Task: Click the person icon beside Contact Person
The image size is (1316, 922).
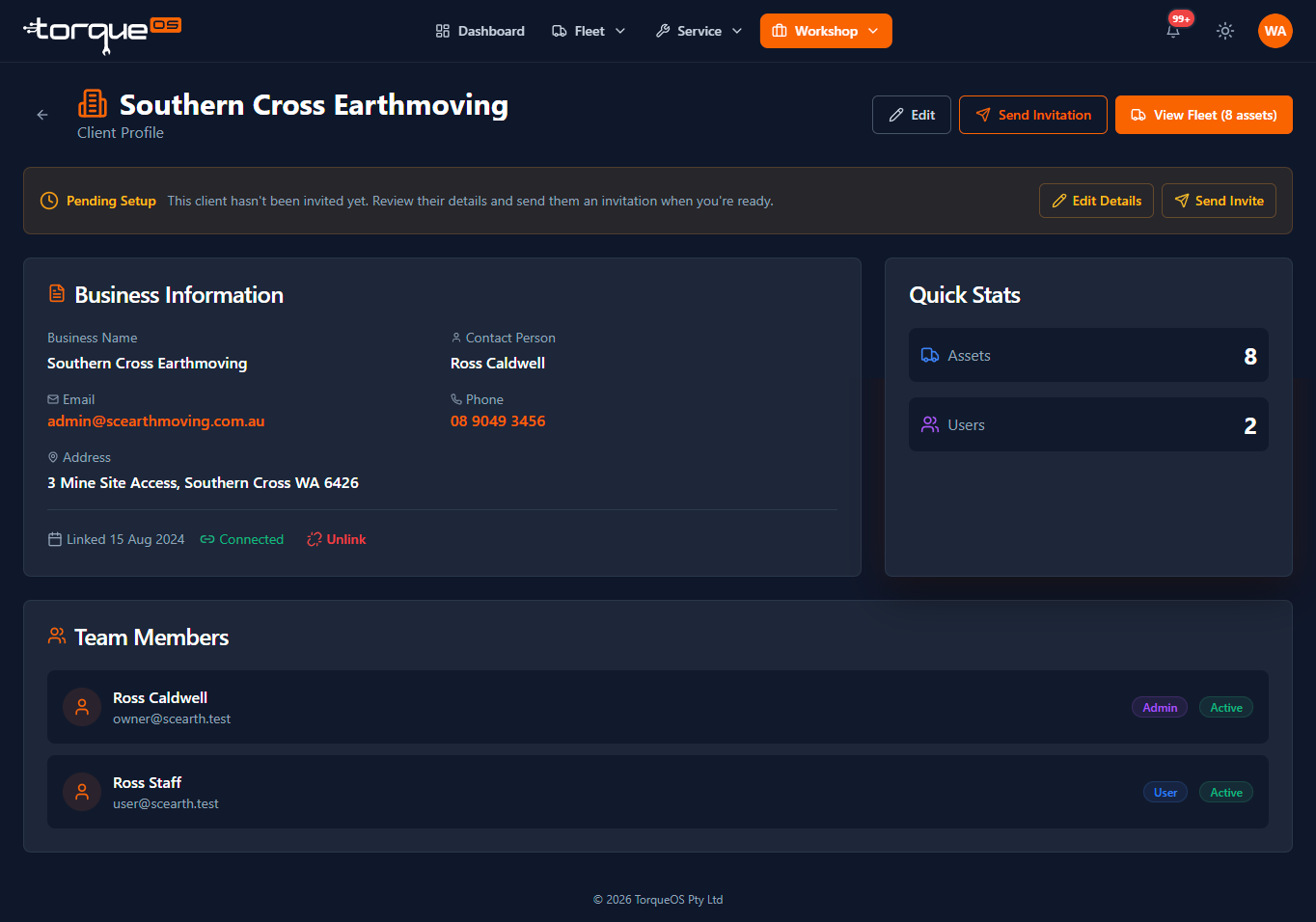Action: [456, 338]
